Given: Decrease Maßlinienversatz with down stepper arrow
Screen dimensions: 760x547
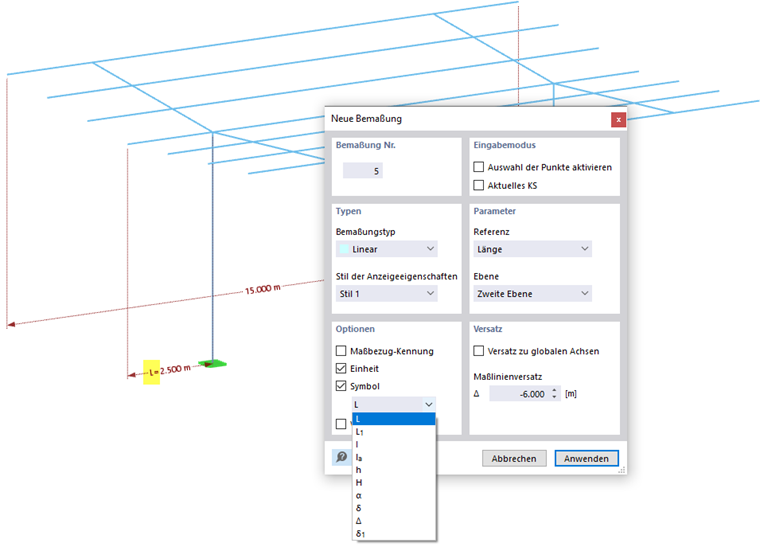Looking at the screenshot, I should (554, 398).
